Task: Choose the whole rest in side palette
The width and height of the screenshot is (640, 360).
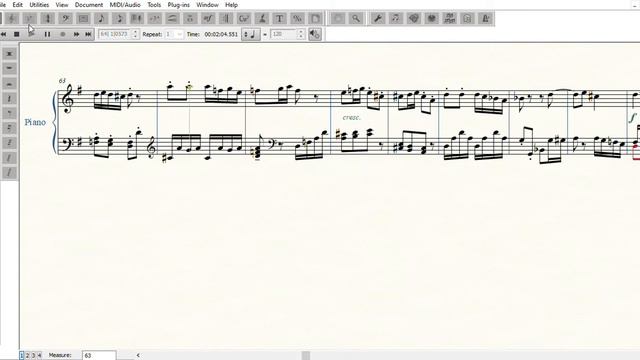Action: point(9,68)
